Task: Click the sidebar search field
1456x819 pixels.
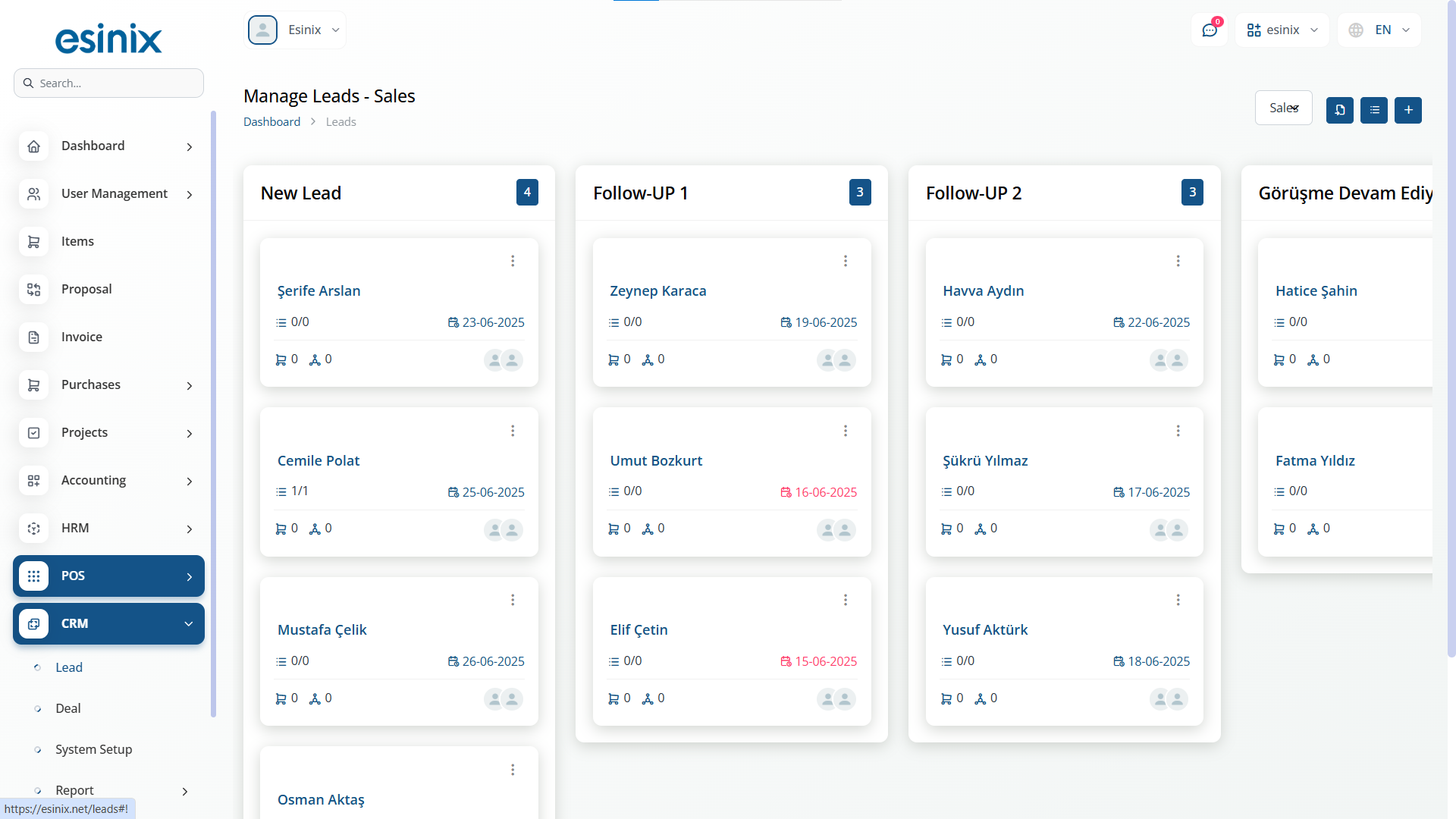Action: [x=108, y=83]
